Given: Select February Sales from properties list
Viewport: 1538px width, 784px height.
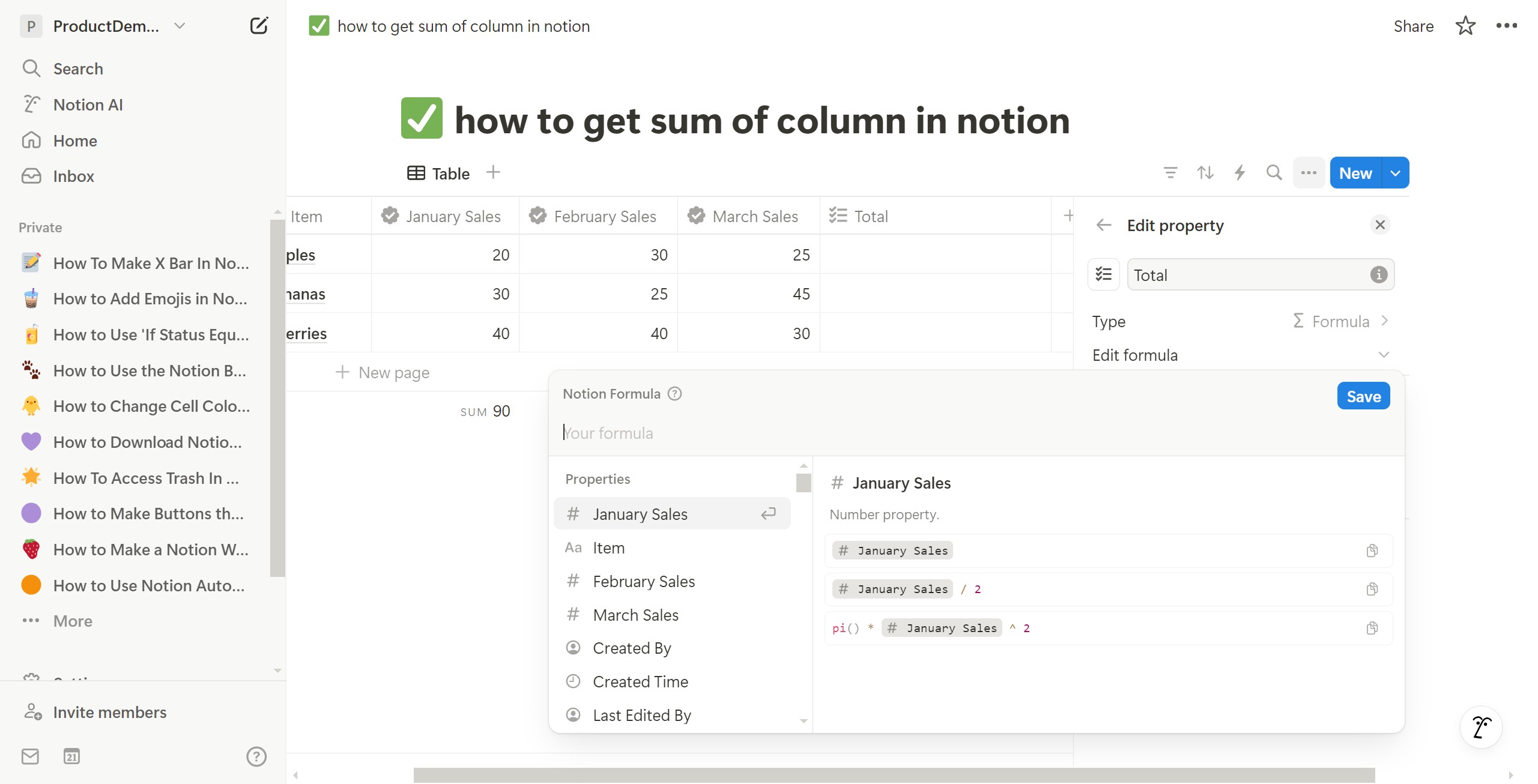Looking at the screenshot, I should click(643, 581).
